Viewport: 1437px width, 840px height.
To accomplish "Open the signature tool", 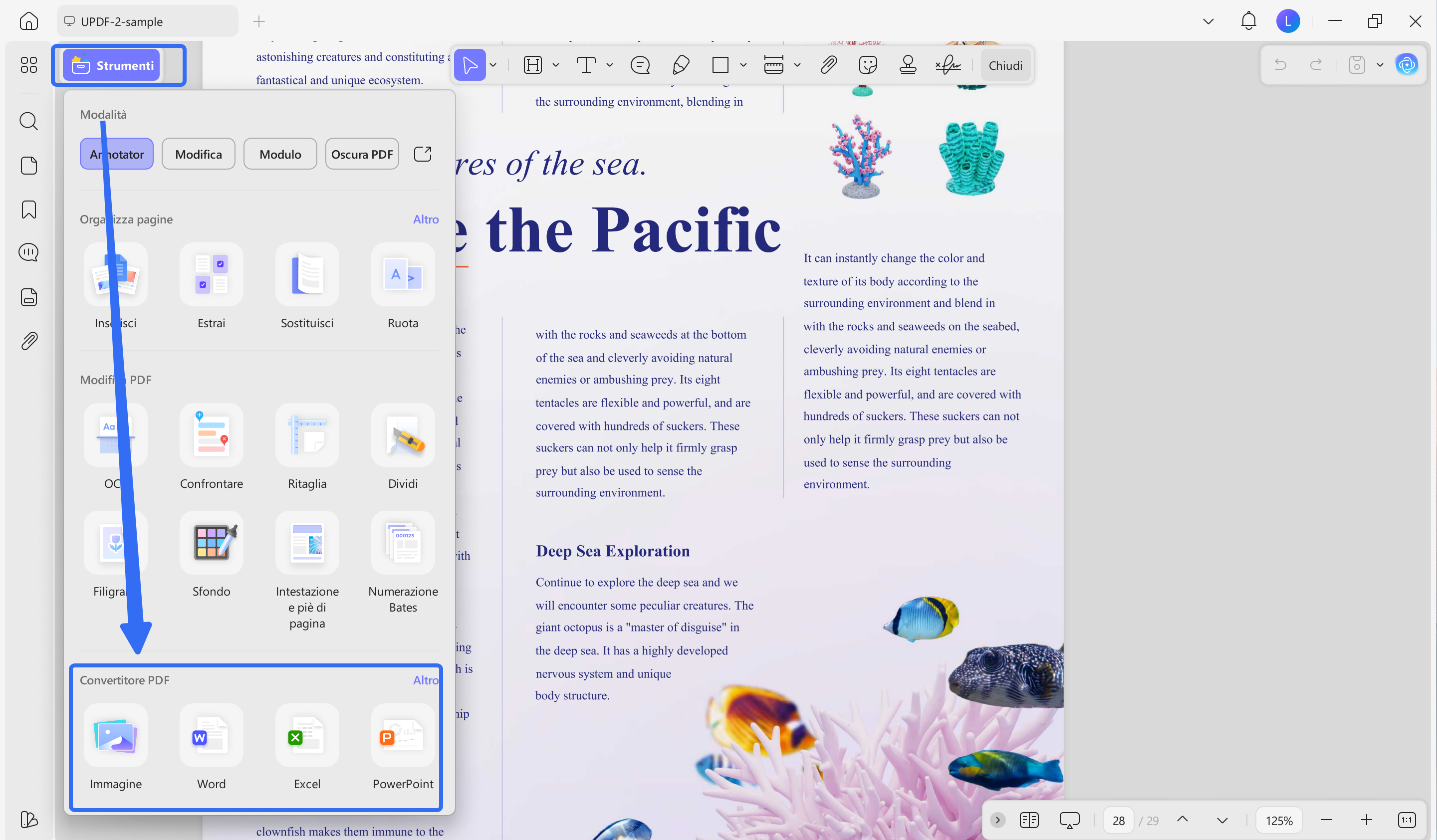I will [x=949, y=65].
